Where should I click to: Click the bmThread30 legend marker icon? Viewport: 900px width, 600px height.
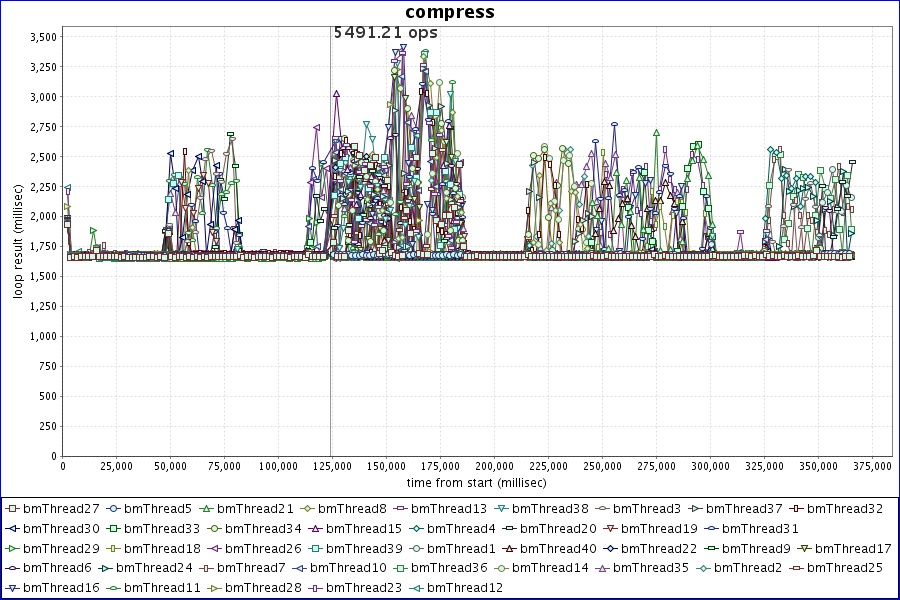coord(13,529)
